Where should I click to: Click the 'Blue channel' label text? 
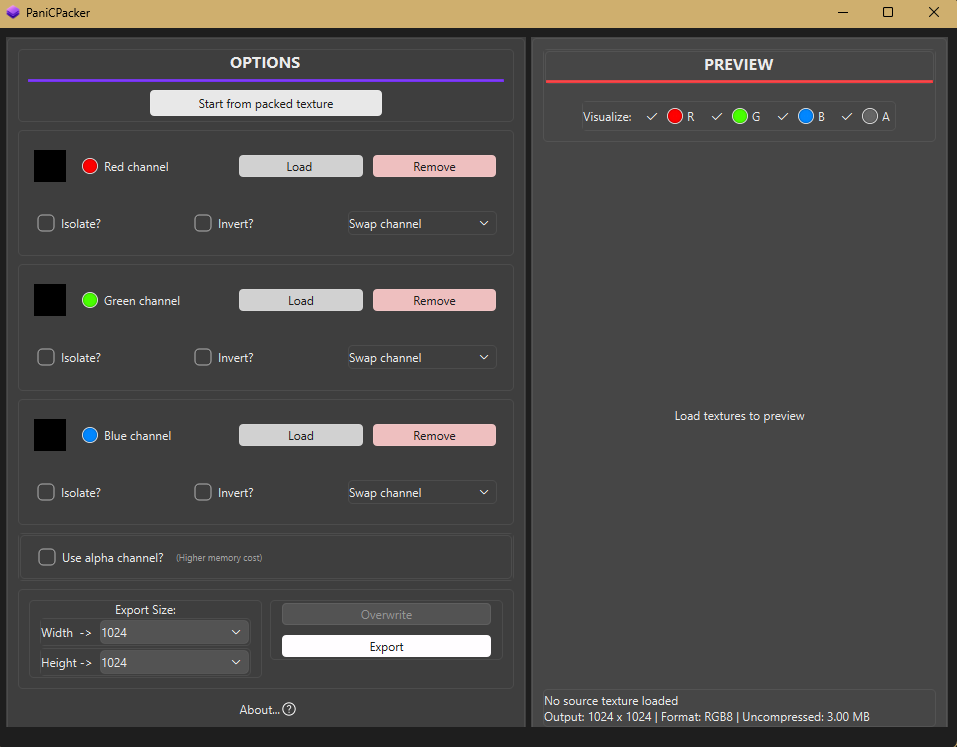(x=137, y=436)
